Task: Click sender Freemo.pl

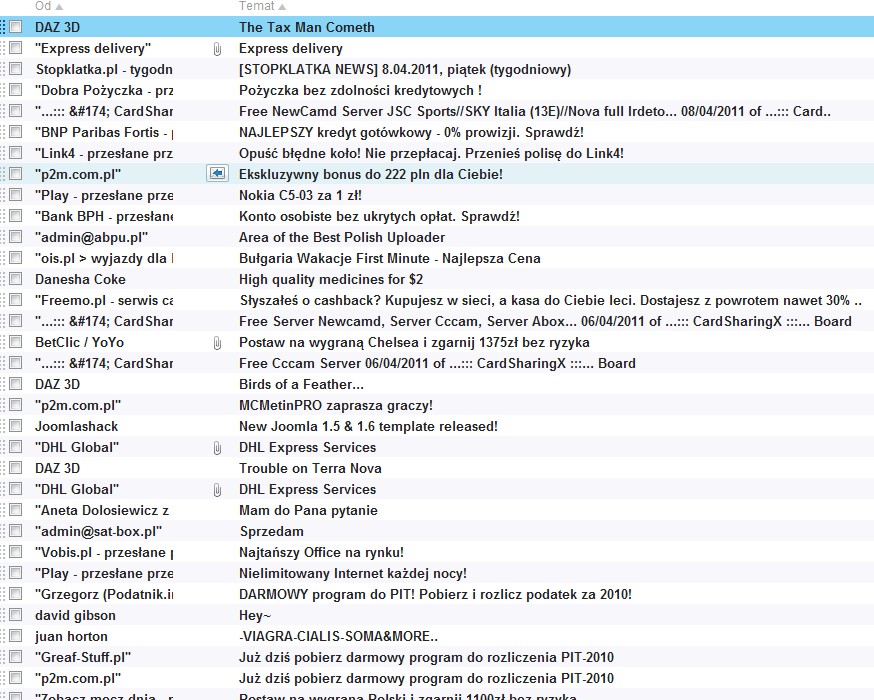Action: [104, 300]
